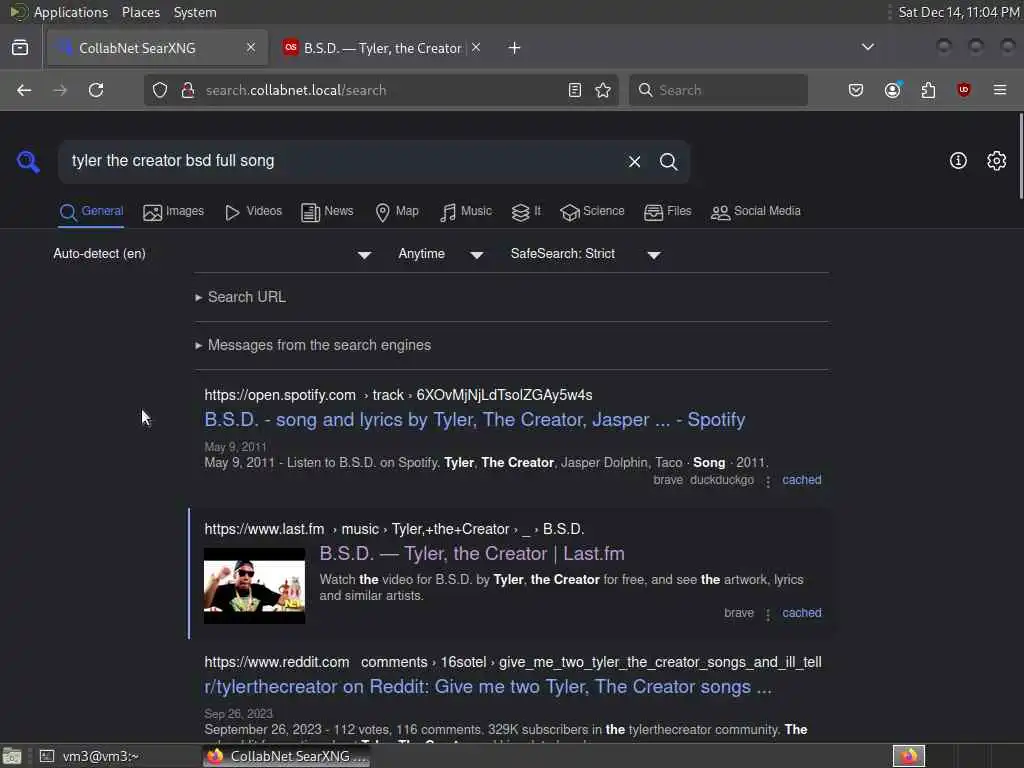Open the Auto-detect (en) language dropdown
Image resolution: width=1024 pixels, height=768 pixels.
[x=212, y=254]
